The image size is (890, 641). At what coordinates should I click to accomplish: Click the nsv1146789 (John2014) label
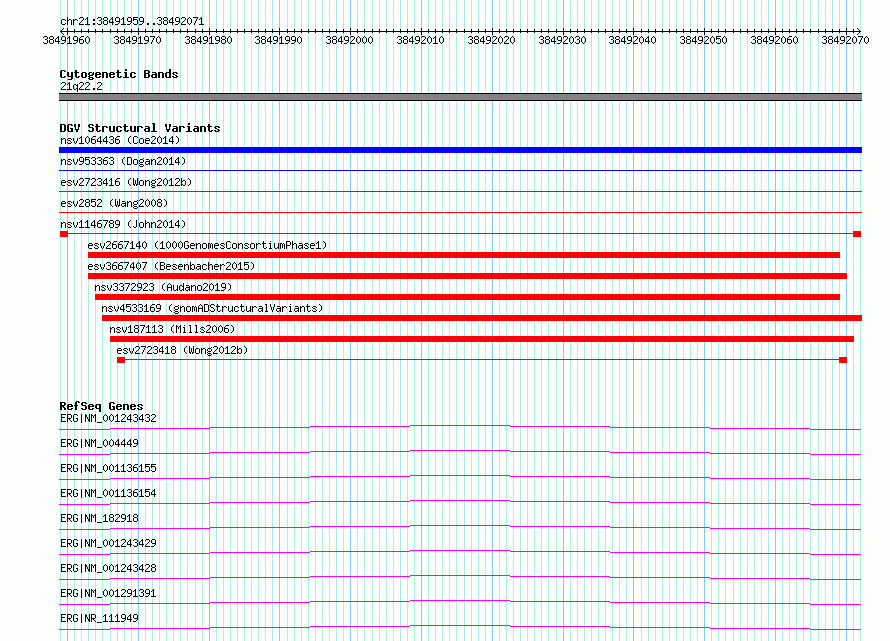[x=123, y=224]
